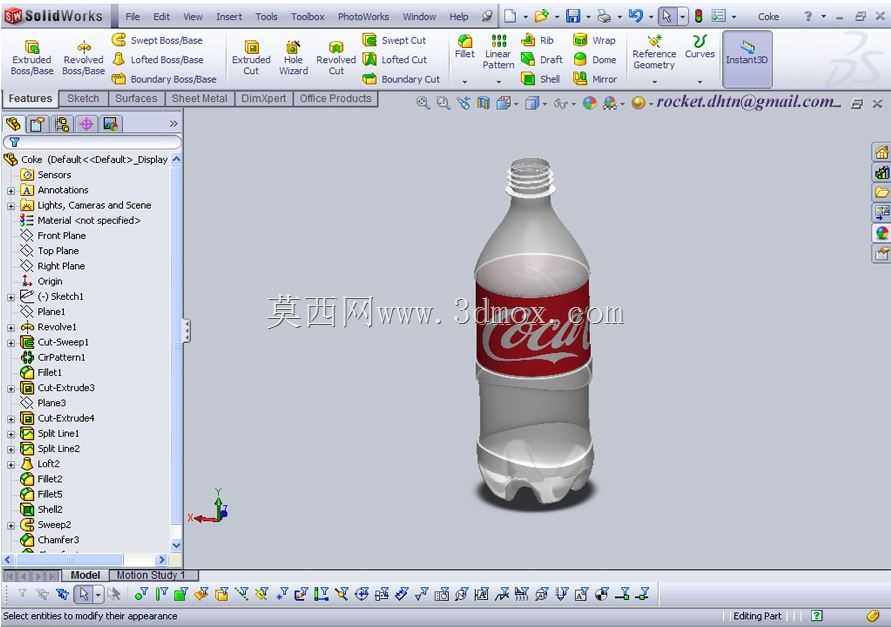Click the feature tree filter field
Viewport: 891px width, 627px height.
click(x=92, y=142)
